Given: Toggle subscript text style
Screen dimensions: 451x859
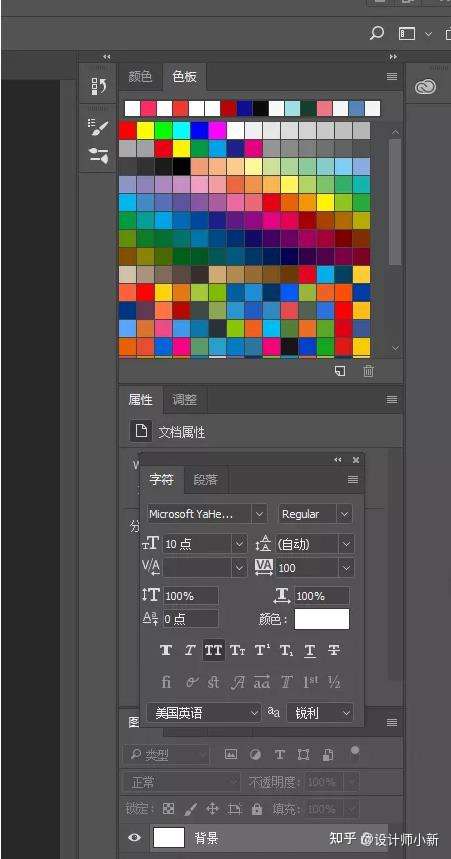Looking at the screenshot, I should [x=286, y=650].
